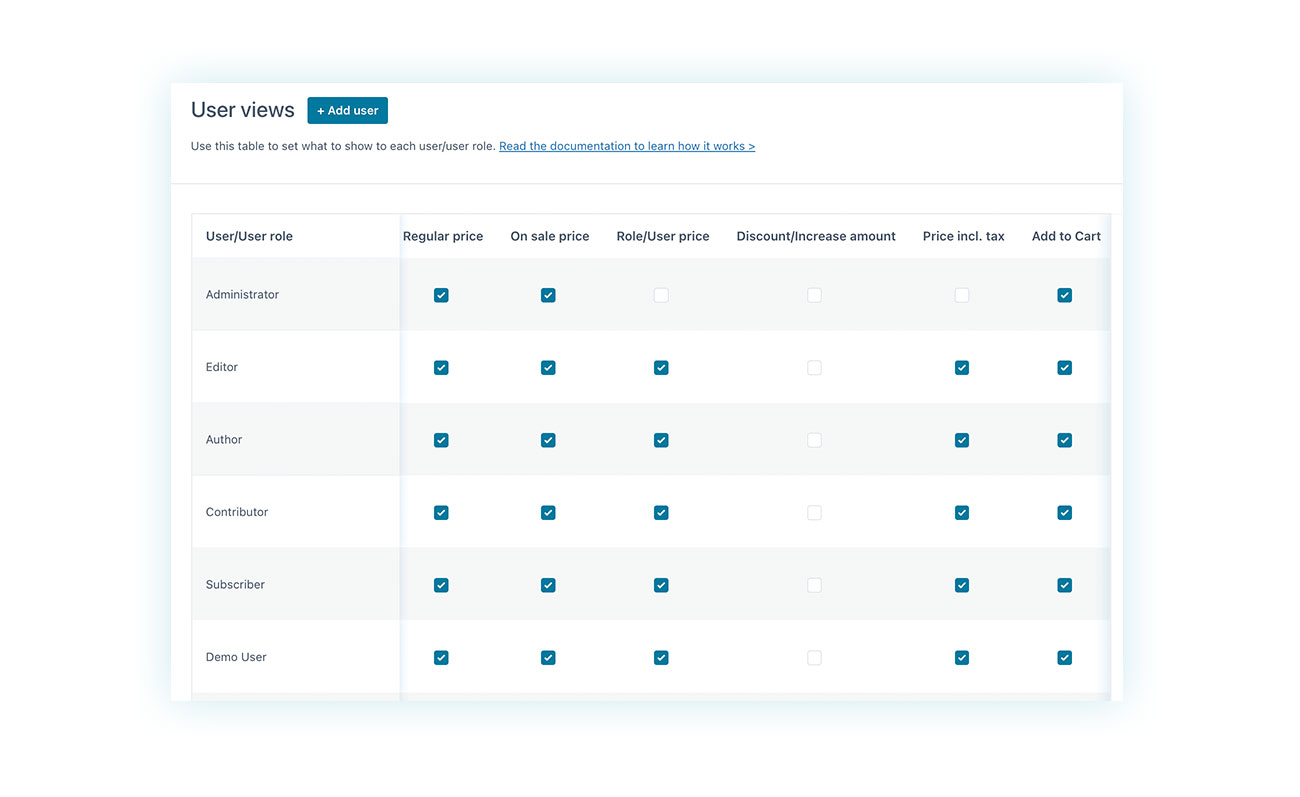The height and width of the screenshot is (797, 1300).
Task: Open the documentation link to learn more
Action: [627, 146]
